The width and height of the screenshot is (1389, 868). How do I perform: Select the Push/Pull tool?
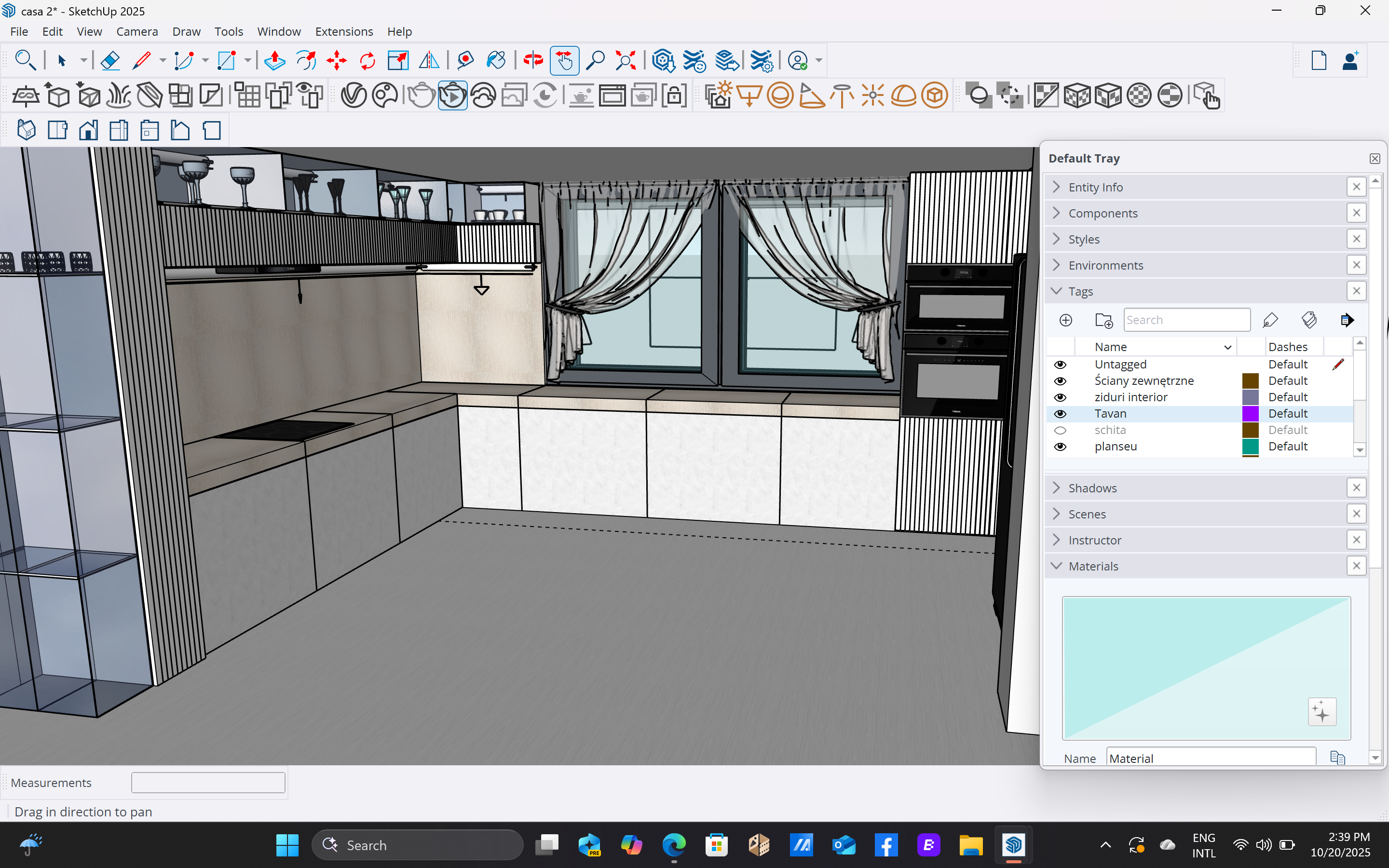[275, 60]
